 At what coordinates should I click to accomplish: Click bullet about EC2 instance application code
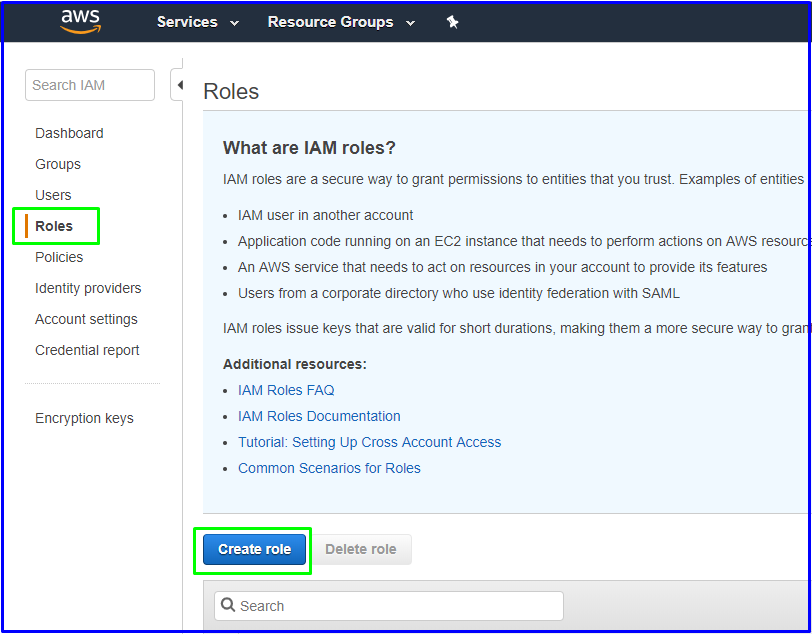point(524,241)
